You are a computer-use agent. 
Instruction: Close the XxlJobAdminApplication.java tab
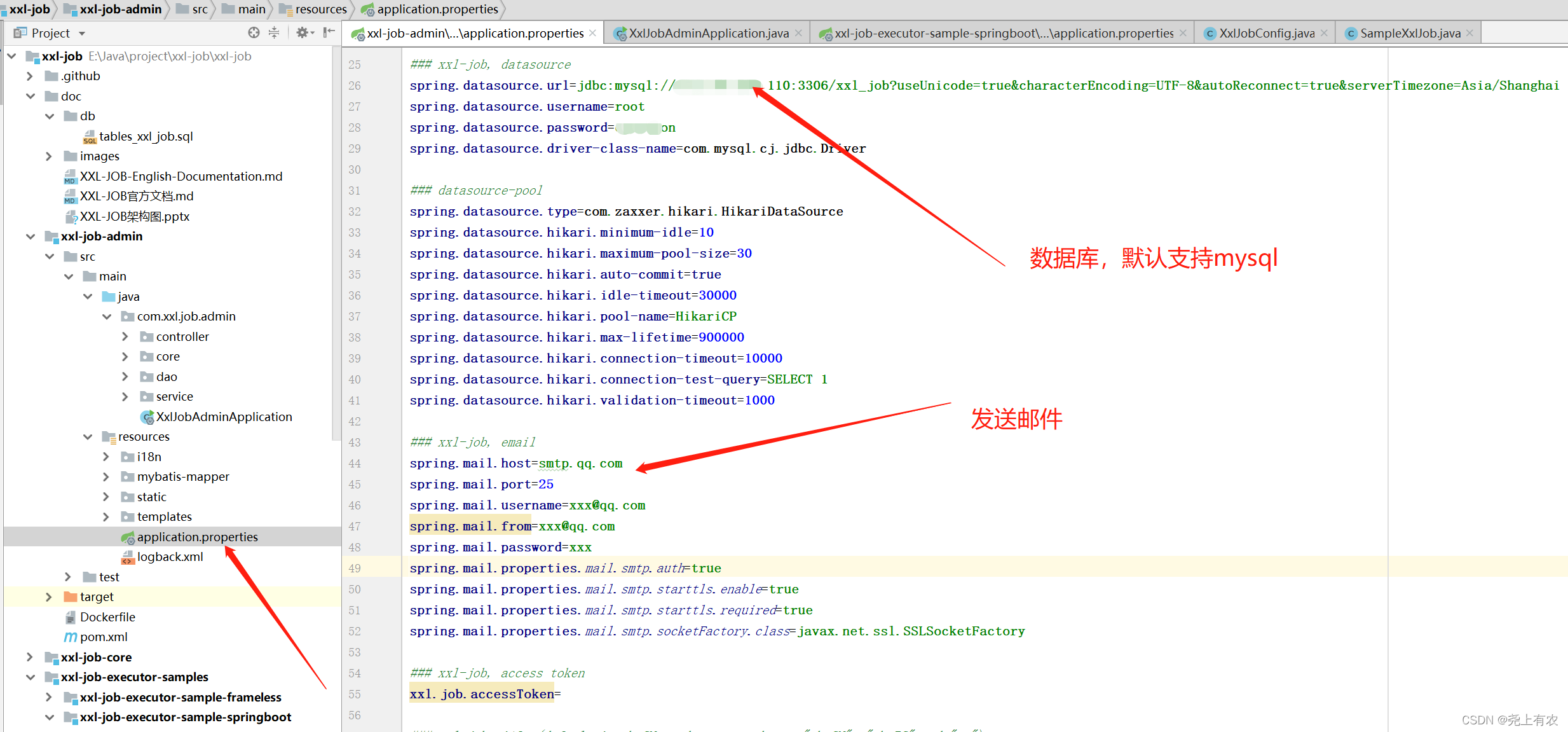pyautogui.click(x=799, y=33)
